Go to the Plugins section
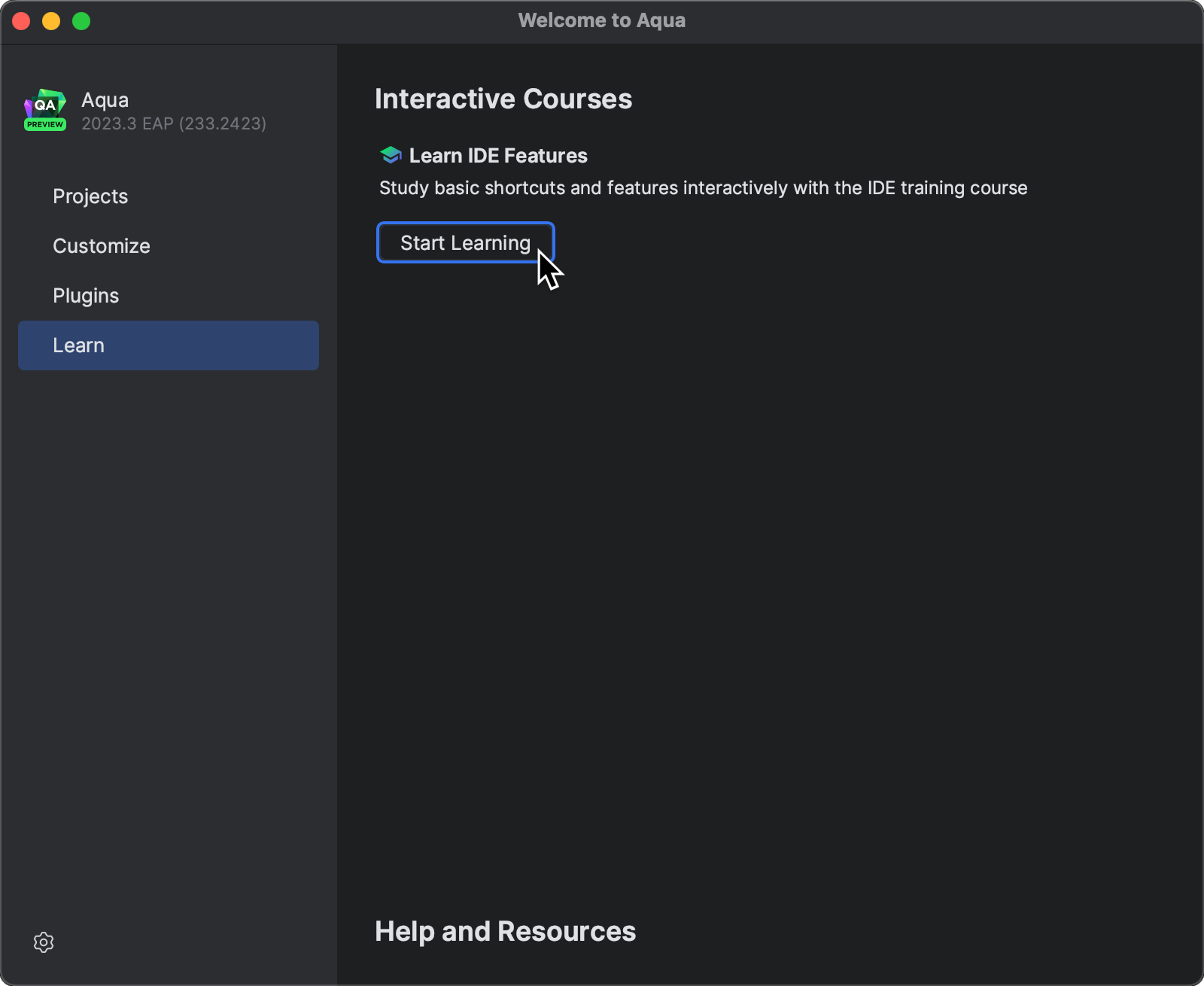The height and width of the screenshot is (986, 1204). pyautogui.click(x=86, y=295)
